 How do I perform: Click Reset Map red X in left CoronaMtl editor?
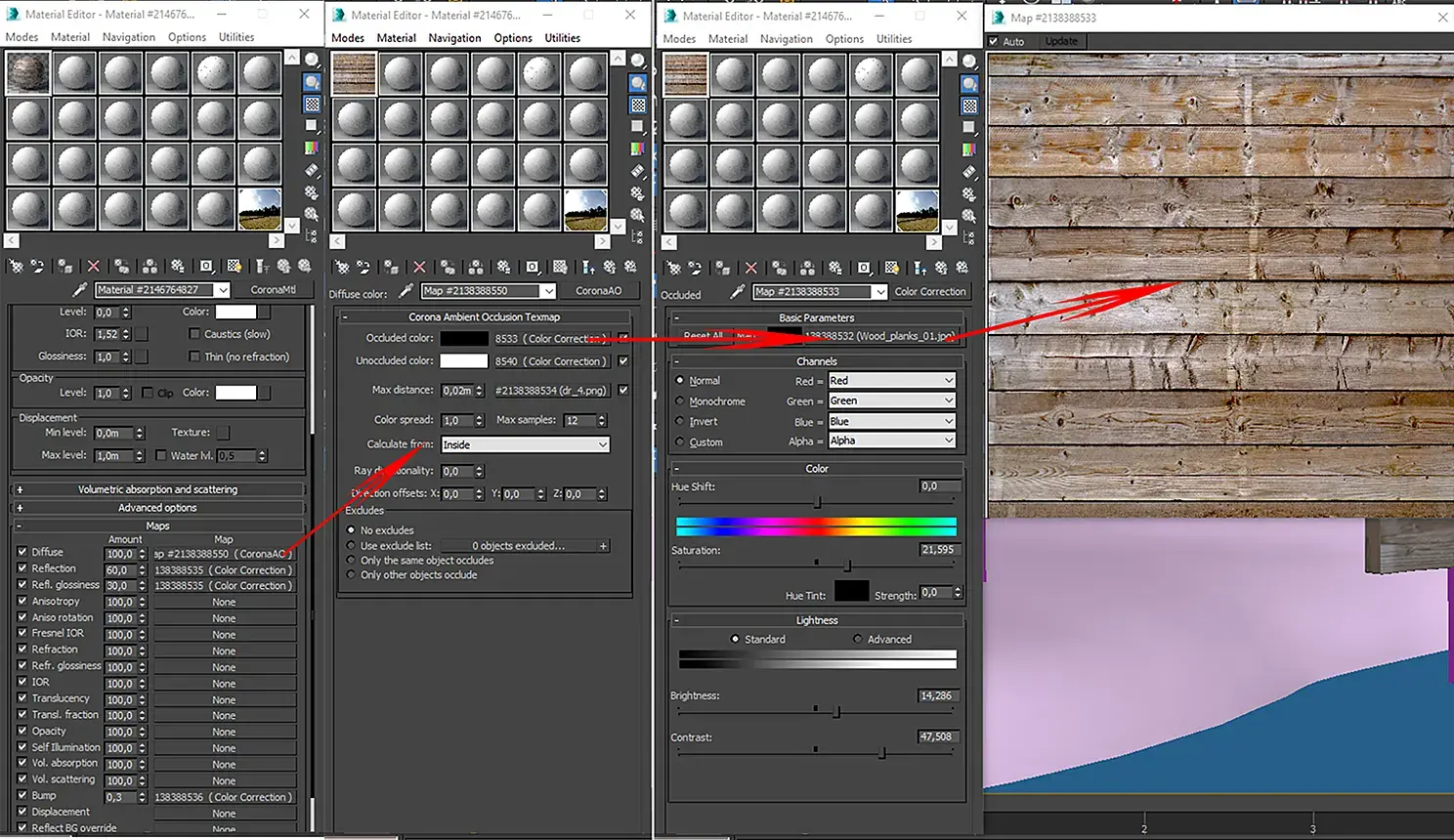coord(94,266)
